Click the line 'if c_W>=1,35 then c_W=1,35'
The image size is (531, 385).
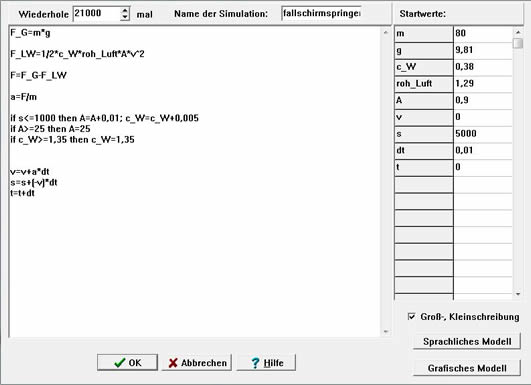pyautogui.click(x=72, y=140)
